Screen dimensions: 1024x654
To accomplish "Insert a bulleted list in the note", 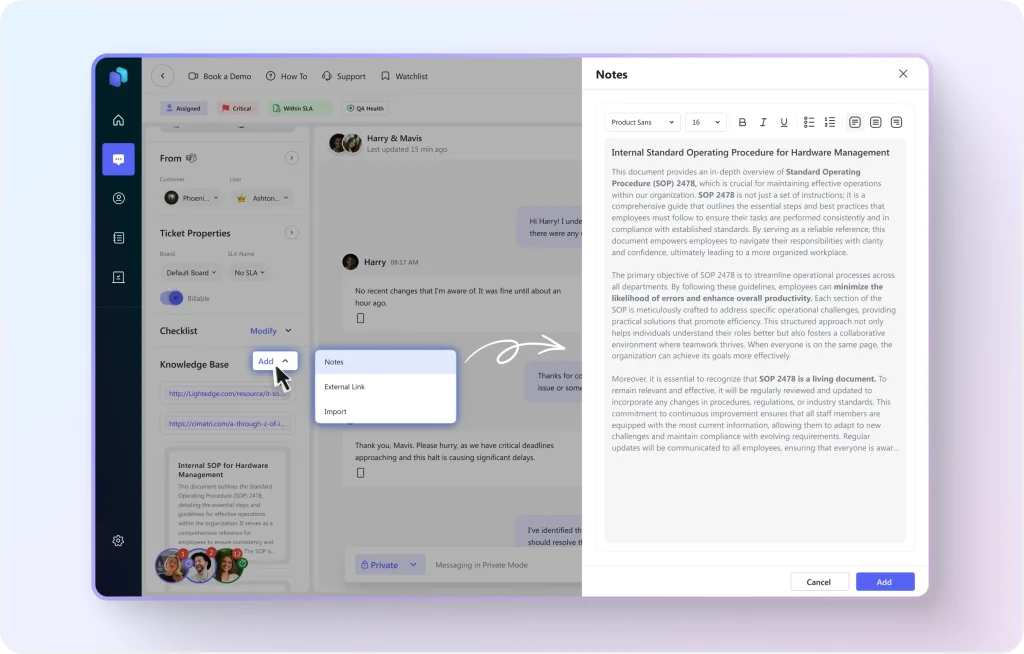I will point(809,122).
